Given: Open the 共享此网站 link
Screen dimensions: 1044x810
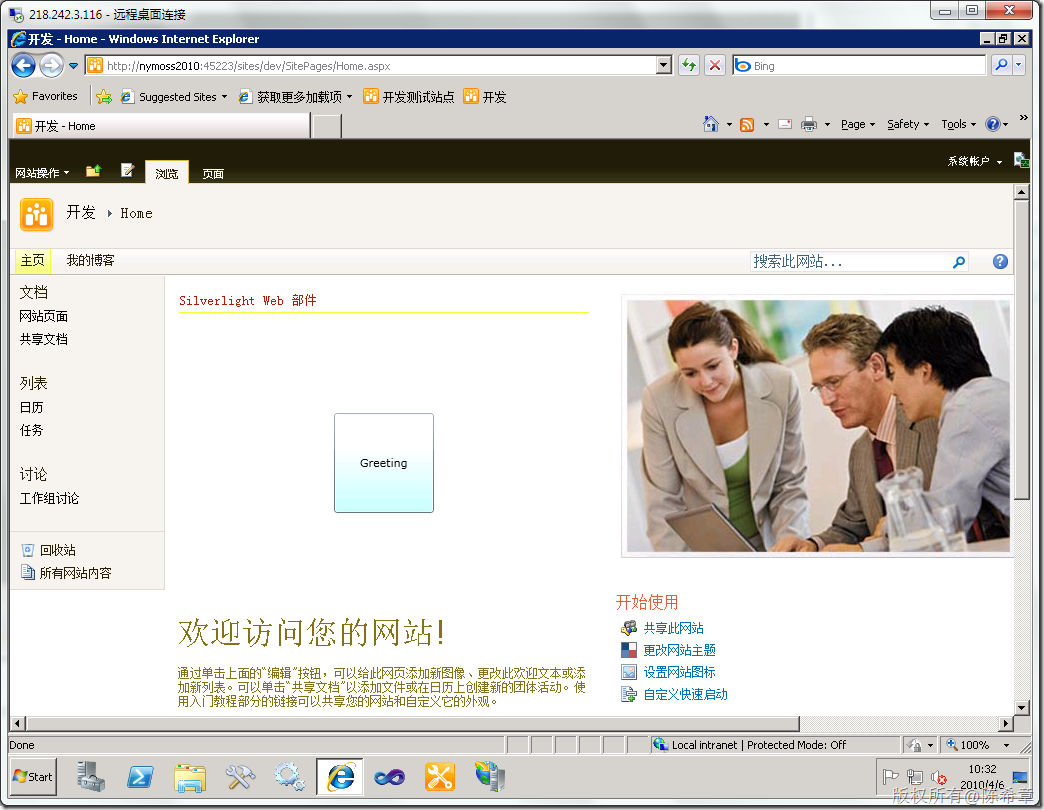Looking at the screenshot, I should (673, 628).
